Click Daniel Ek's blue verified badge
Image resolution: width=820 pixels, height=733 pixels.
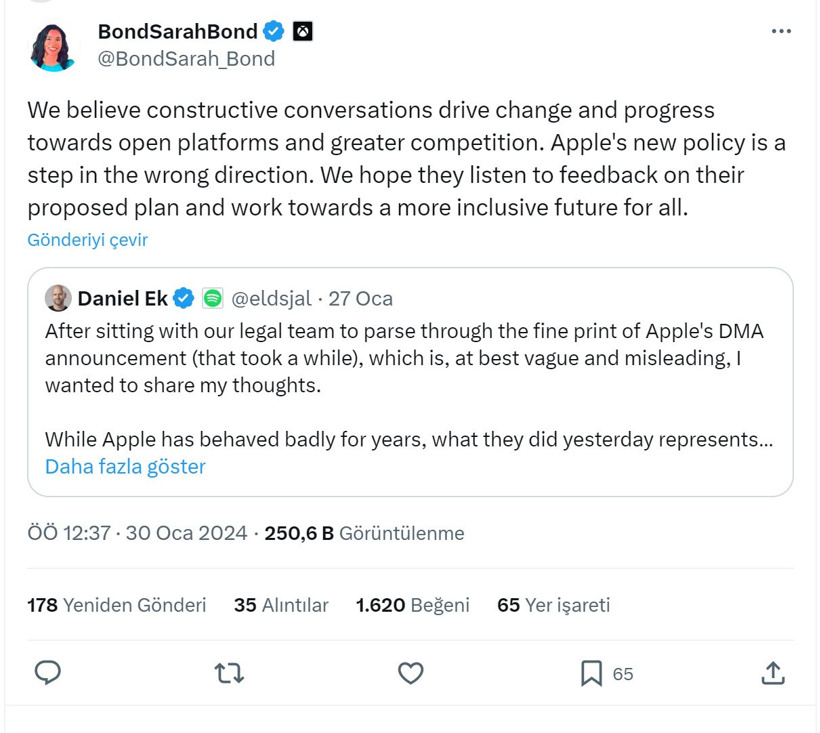pyautogui.click(x=182, y=297)
